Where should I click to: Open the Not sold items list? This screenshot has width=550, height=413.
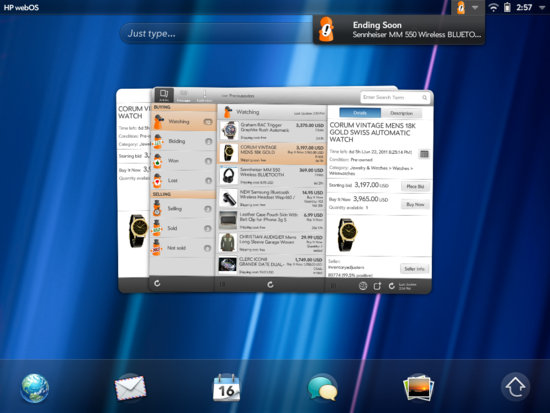[183, 248]
